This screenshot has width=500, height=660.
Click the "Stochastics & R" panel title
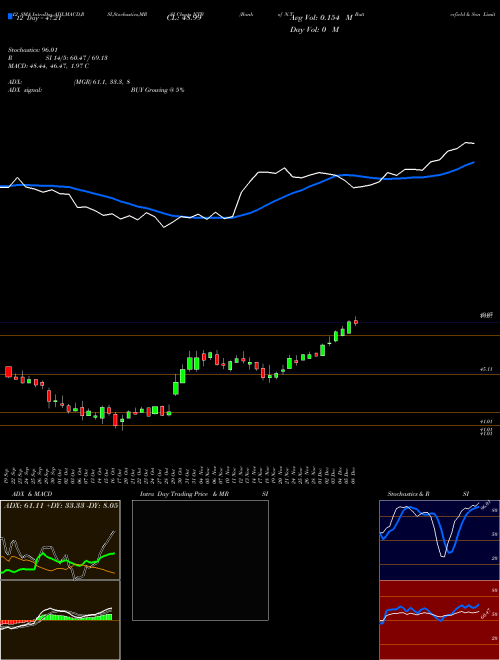point(408,494)
